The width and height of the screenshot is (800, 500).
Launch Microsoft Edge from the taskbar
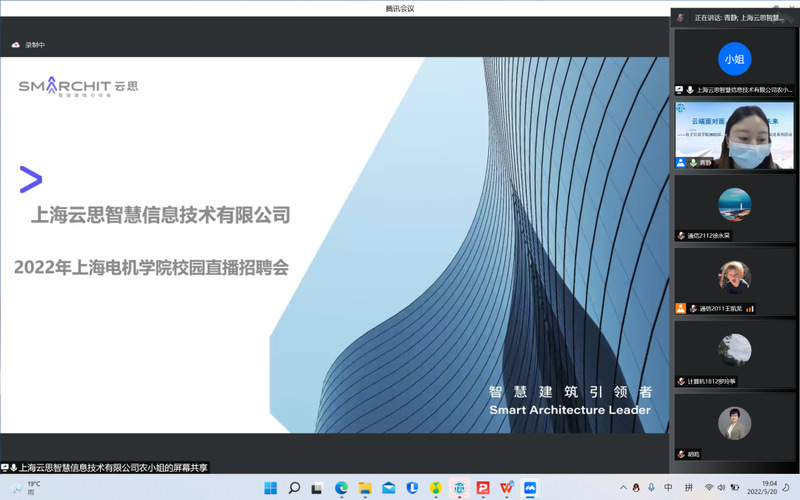341,488
